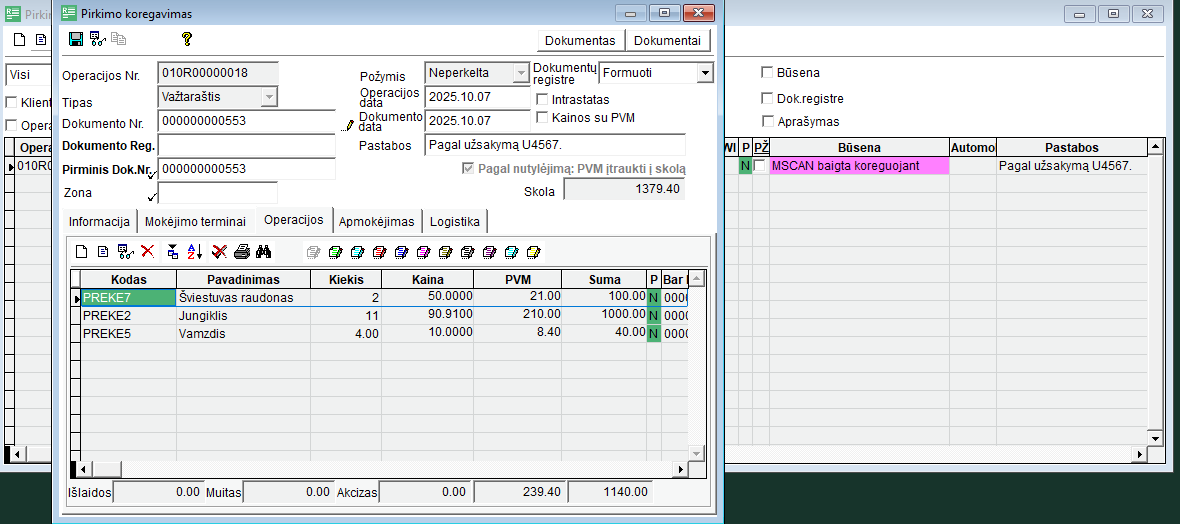Enable the Intrastatas checkbox
Viewport: 1180px width, 524px height.
point(543,99)
